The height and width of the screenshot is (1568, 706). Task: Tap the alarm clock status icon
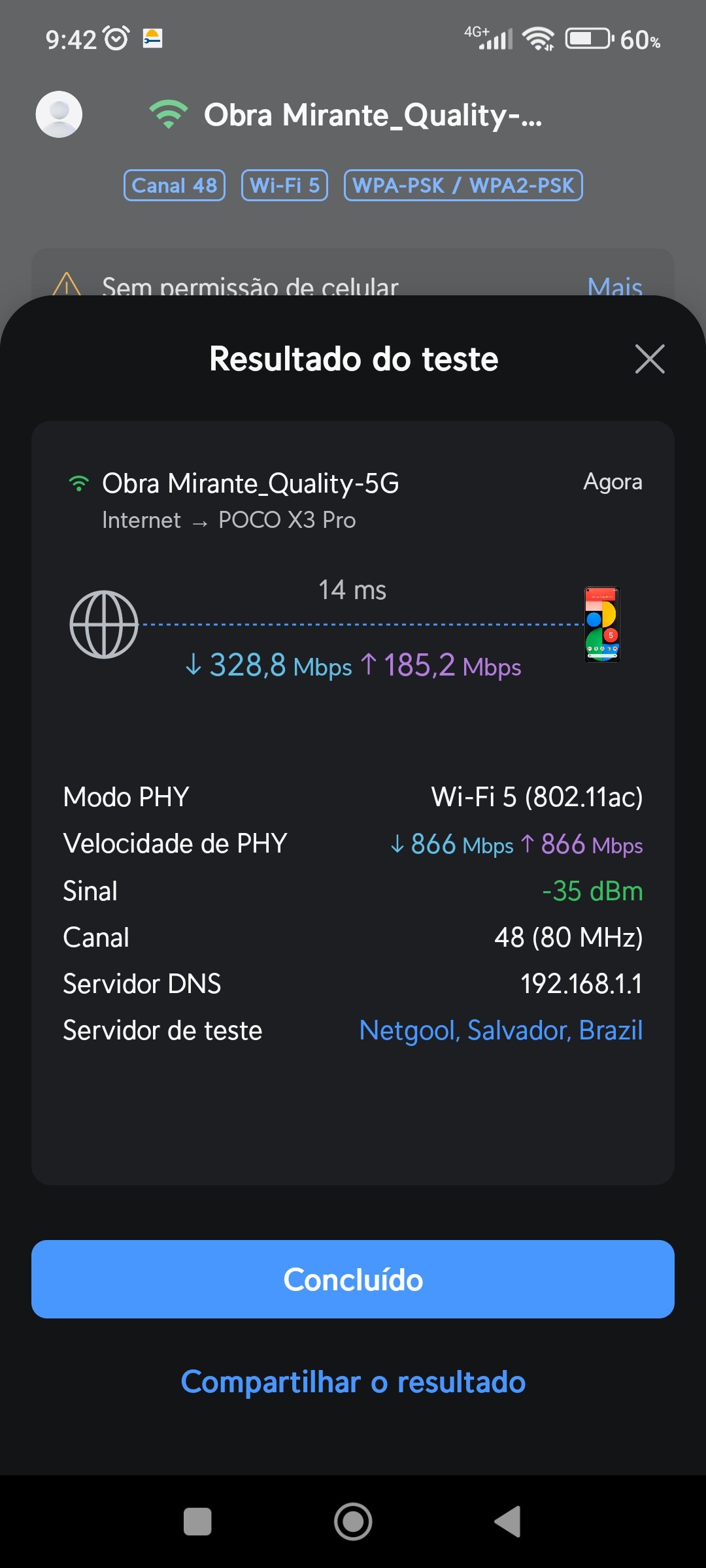click(x=117, y=39)
